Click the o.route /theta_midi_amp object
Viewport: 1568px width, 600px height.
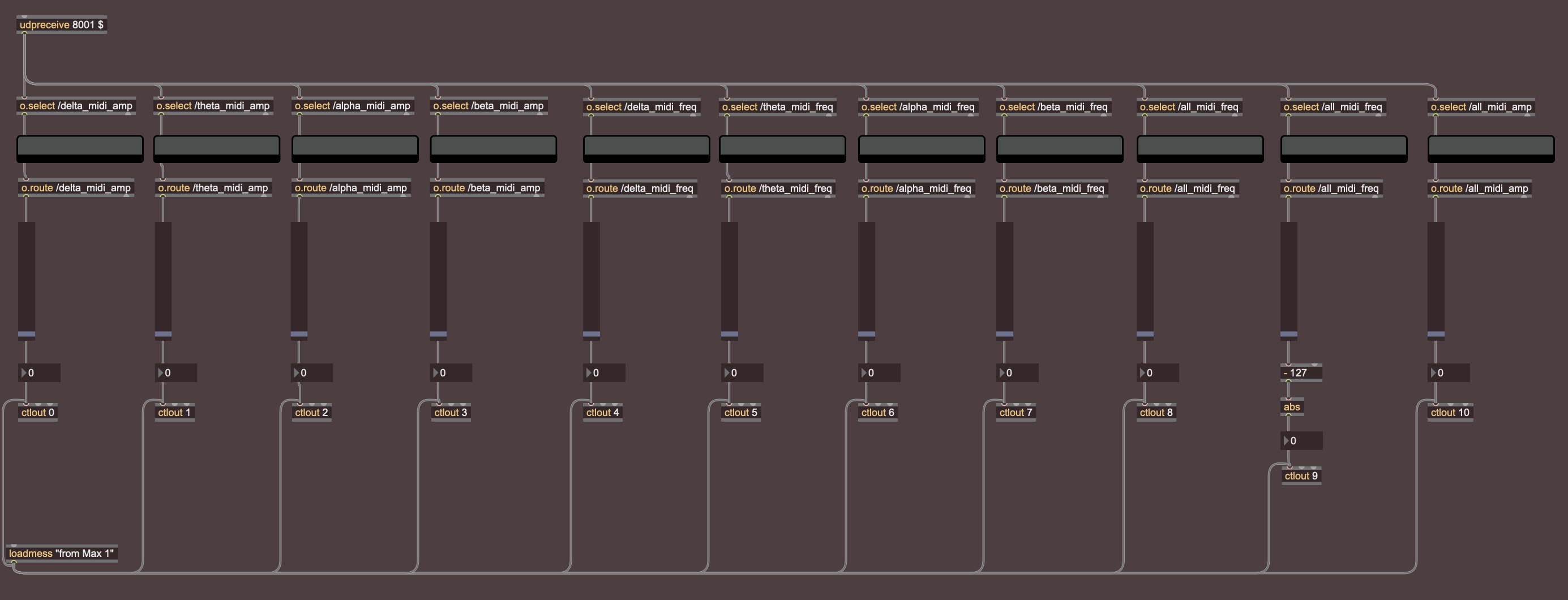pos(213,188)
